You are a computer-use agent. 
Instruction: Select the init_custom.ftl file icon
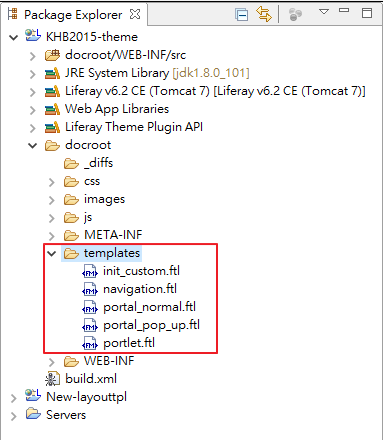[90, 272]
